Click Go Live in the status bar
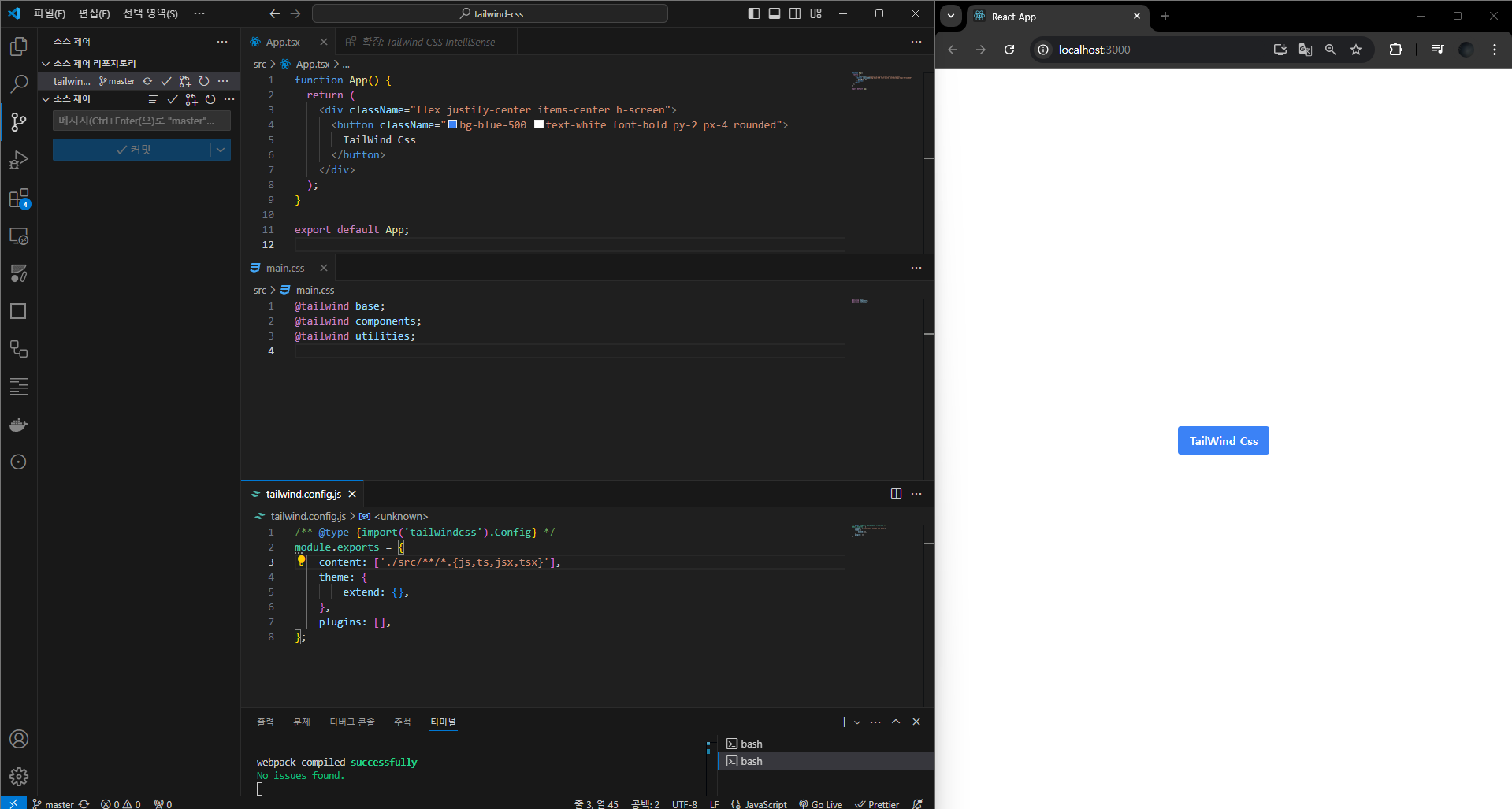The width and height of the screenshot is (1512, 809). [820, 804]
